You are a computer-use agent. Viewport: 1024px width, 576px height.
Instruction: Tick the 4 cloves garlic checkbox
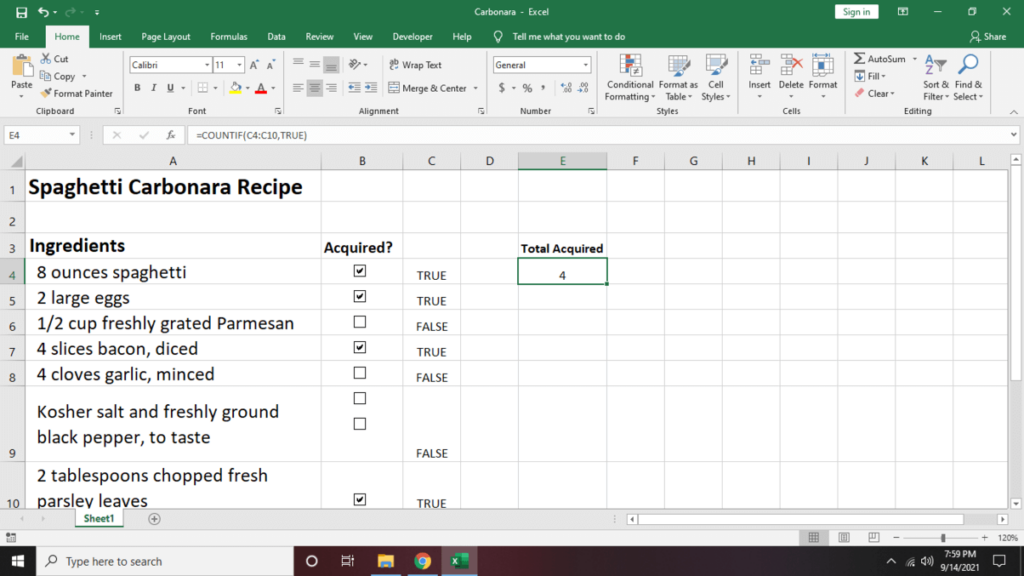(x=360, y=373)
